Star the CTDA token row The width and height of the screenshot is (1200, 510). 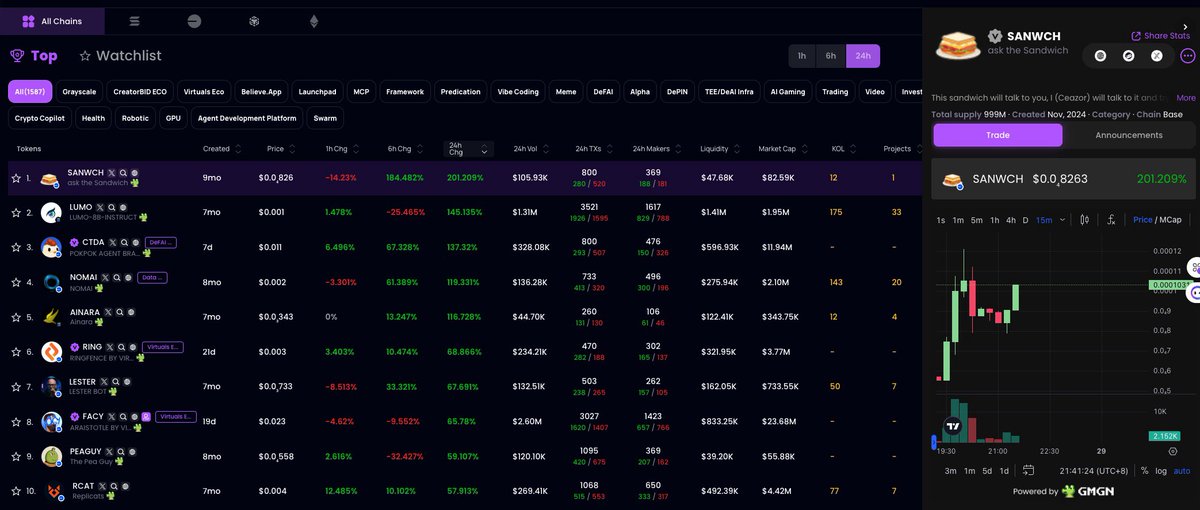tap(16, 247)
